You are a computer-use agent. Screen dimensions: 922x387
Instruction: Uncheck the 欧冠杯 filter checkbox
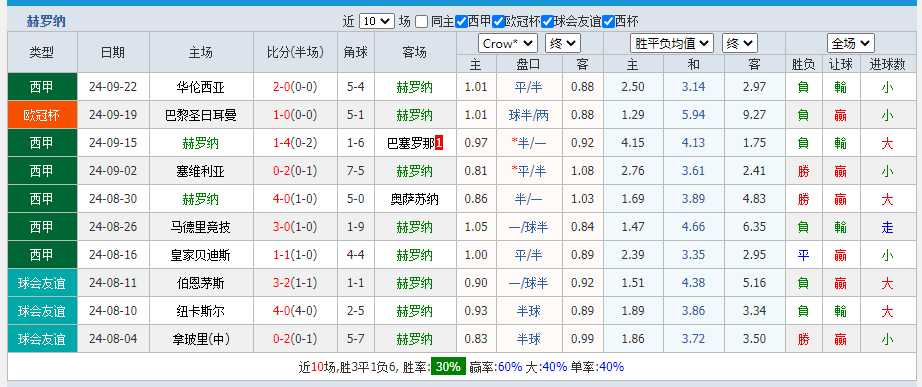pyautogui.click(x=498, y=22)
